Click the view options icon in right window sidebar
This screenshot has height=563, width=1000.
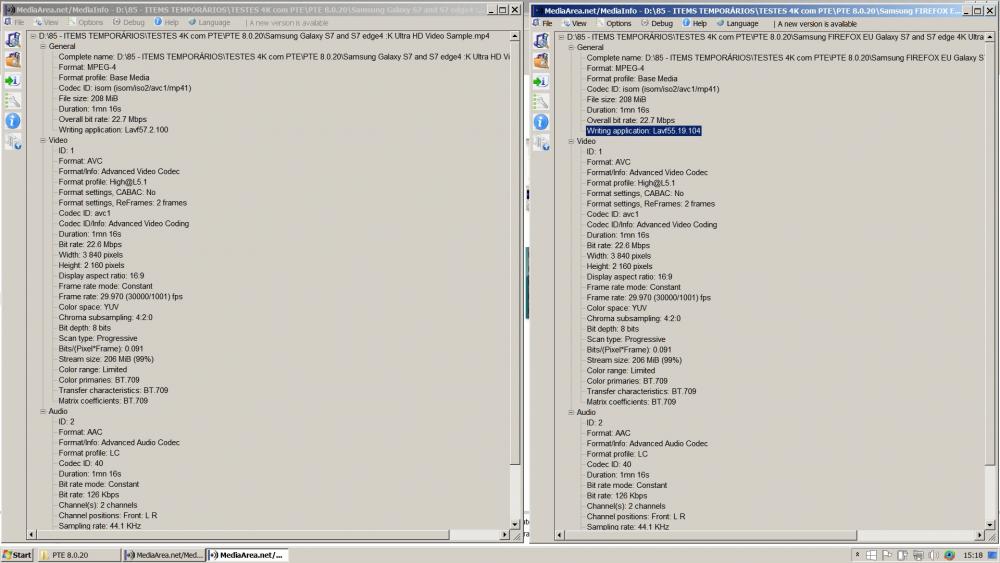(541, 101)
